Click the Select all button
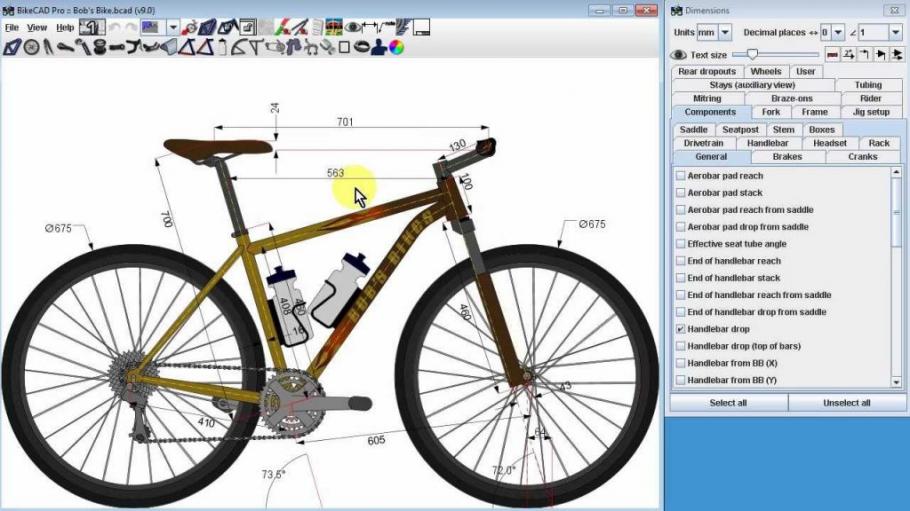 pyautogui.click(x=728, y=403)
